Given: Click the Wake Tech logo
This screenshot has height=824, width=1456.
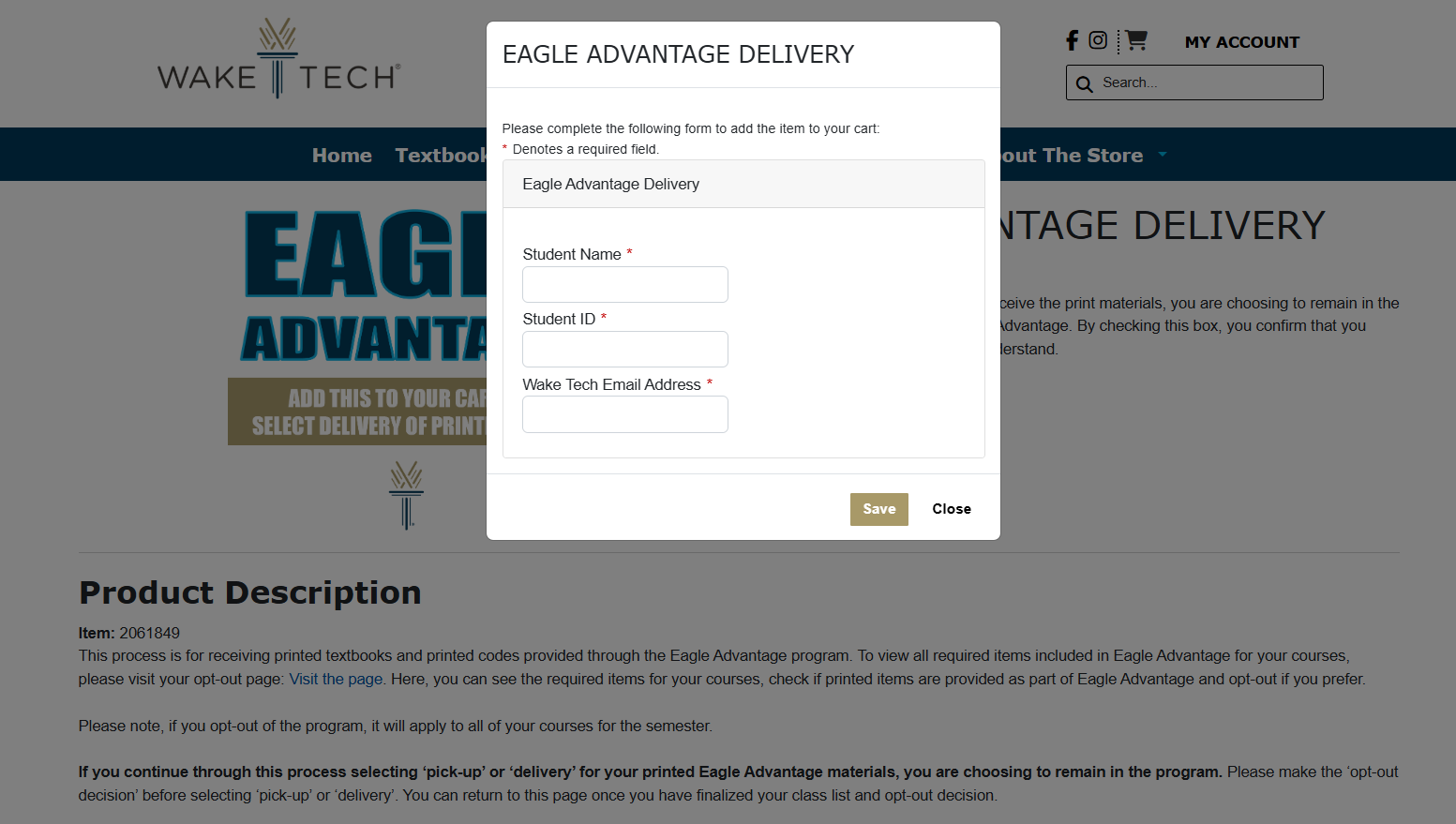Looking at the screenshot, I should [x=278, y=59].
